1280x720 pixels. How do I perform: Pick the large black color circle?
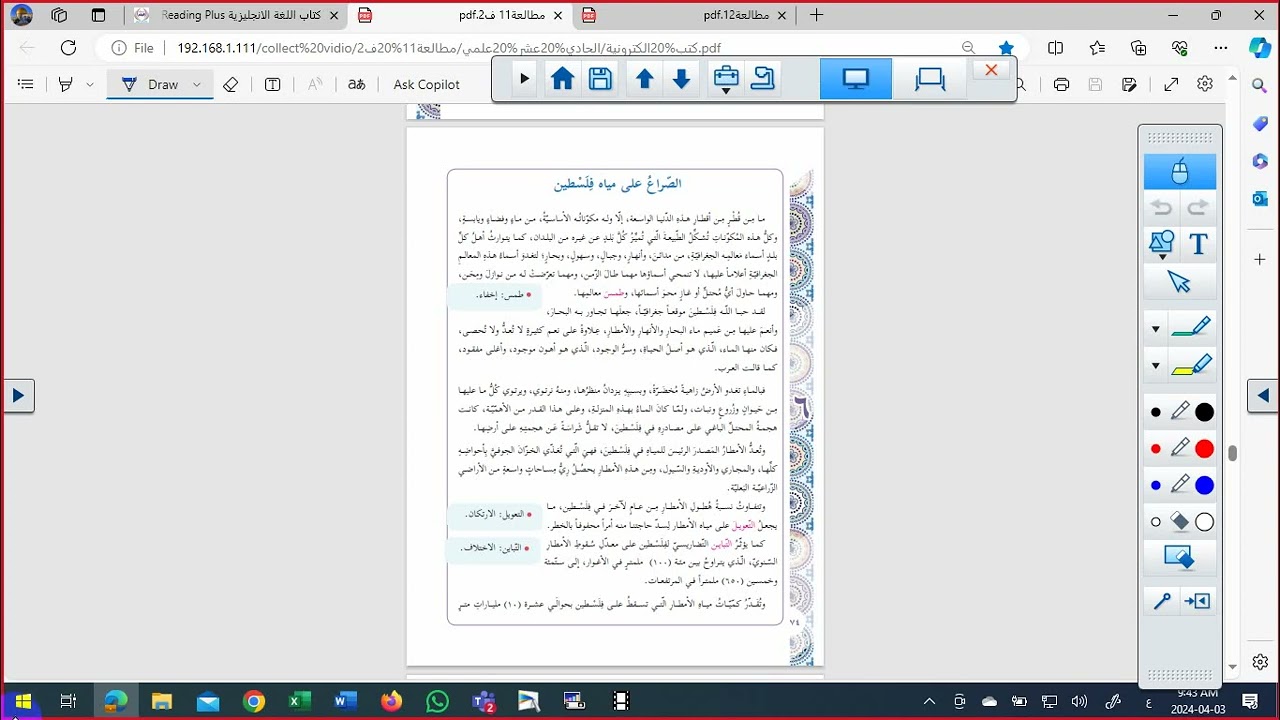click(x=1204, y=412)
